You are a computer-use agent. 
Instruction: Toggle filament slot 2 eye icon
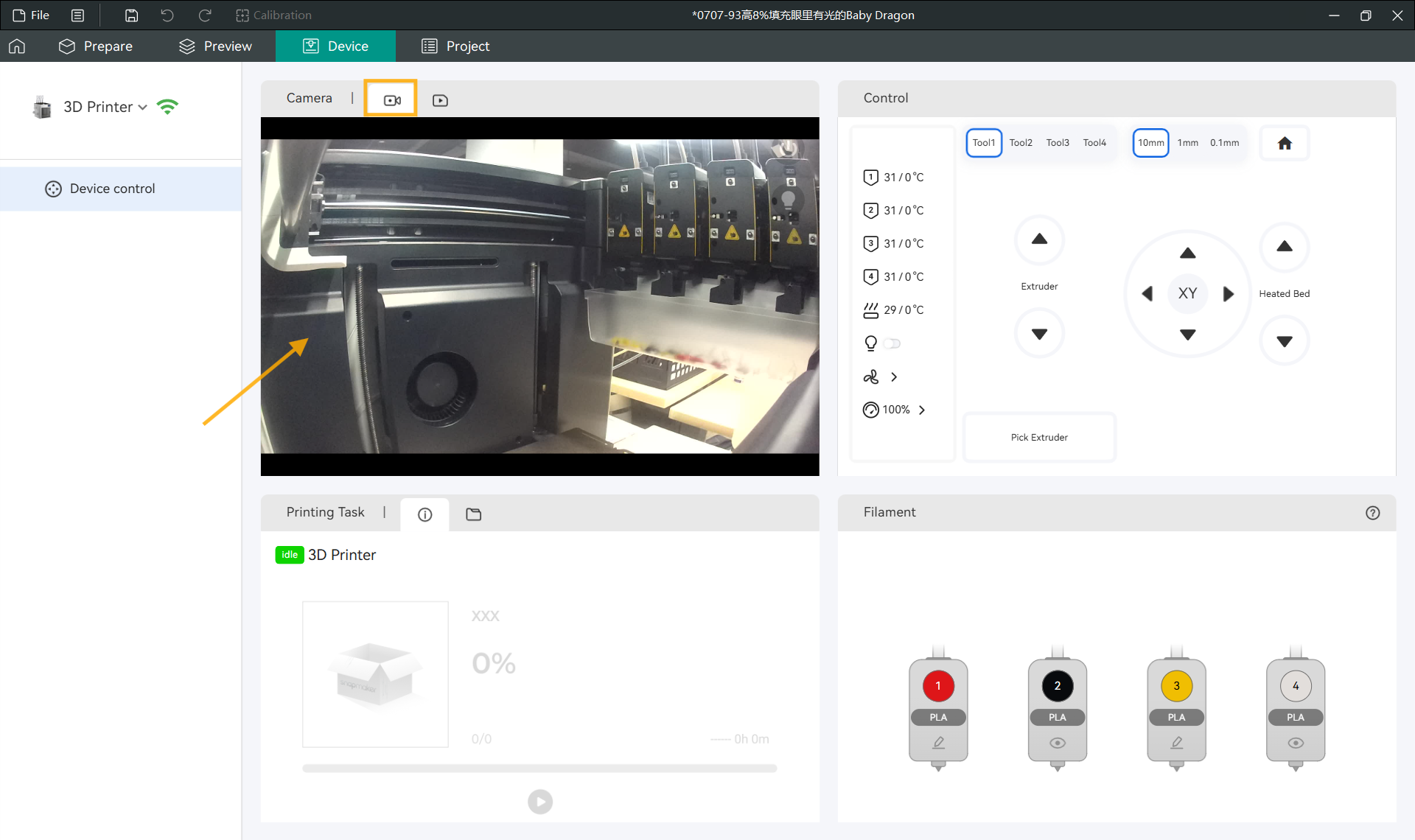(1057, 742)
